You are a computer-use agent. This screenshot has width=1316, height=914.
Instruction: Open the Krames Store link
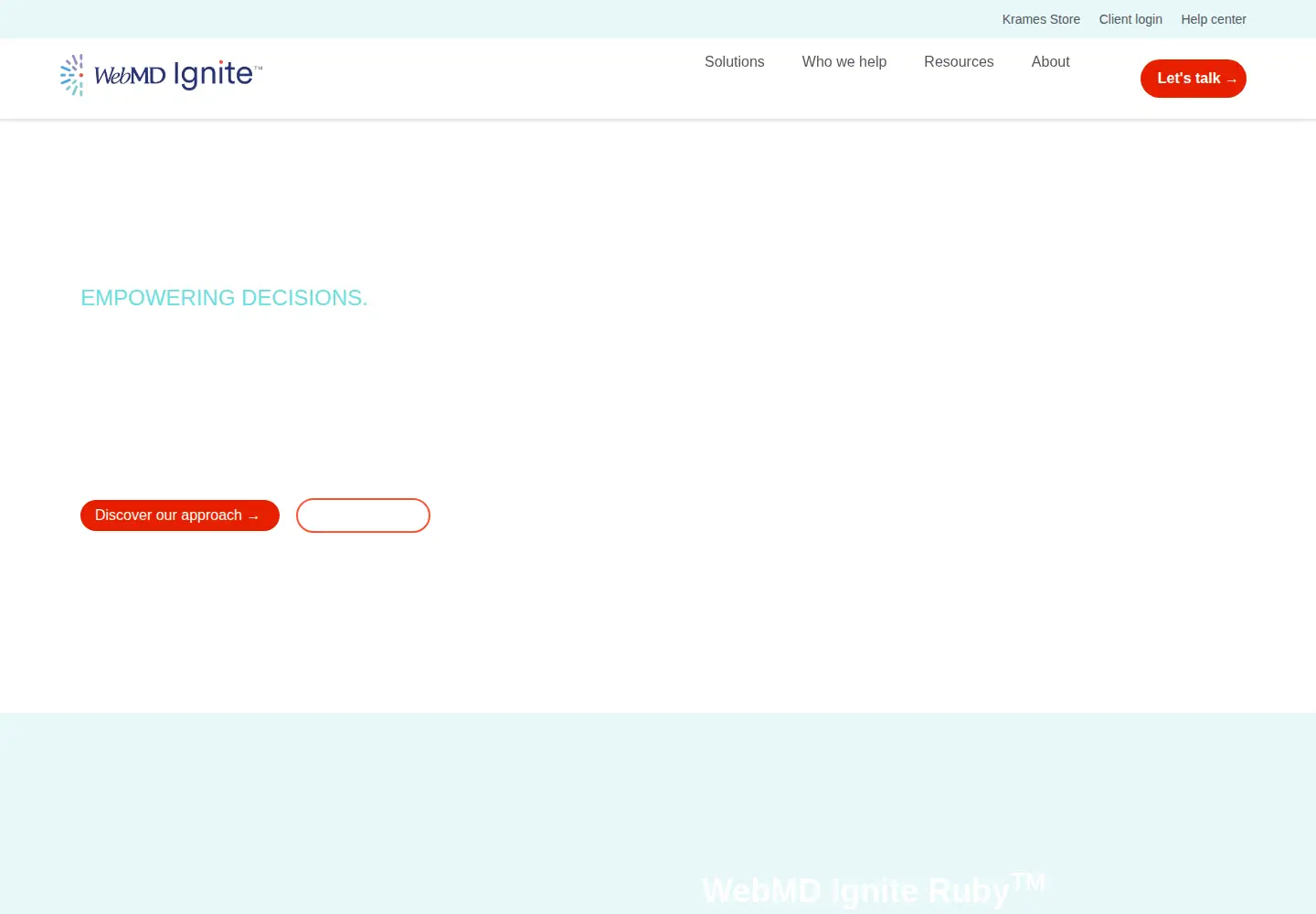pos(1041,19)
